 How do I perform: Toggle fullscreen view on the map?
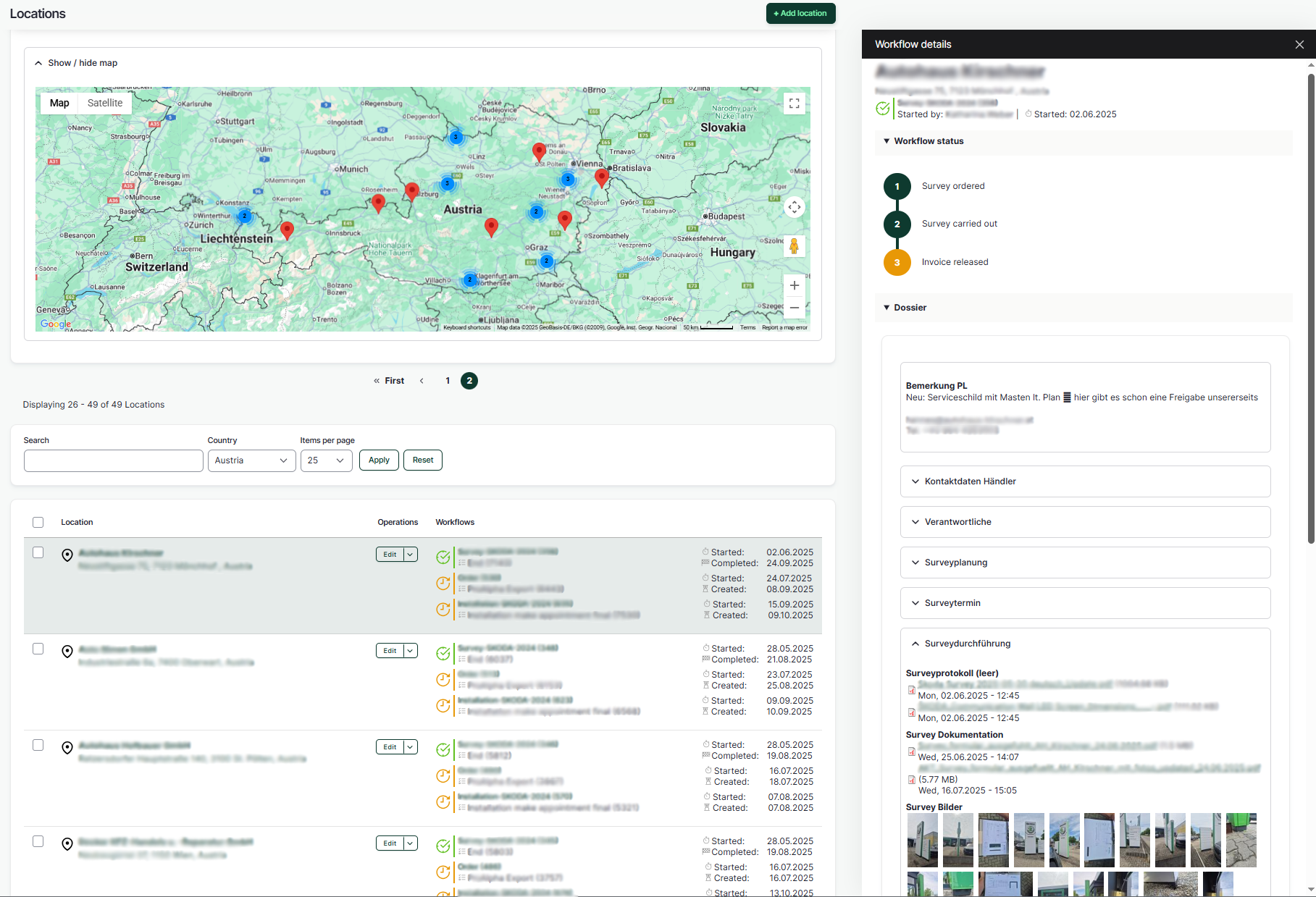[x=794, y=104]
